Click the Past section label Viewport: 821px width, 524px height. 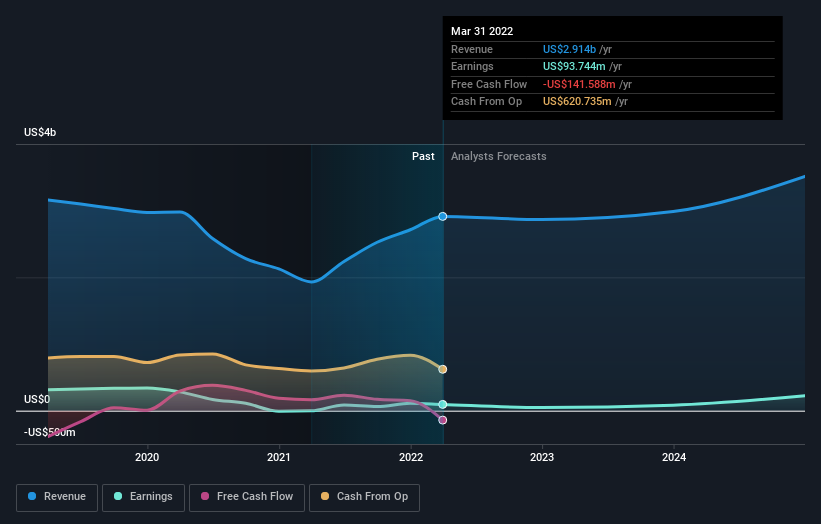coord(423,156)
